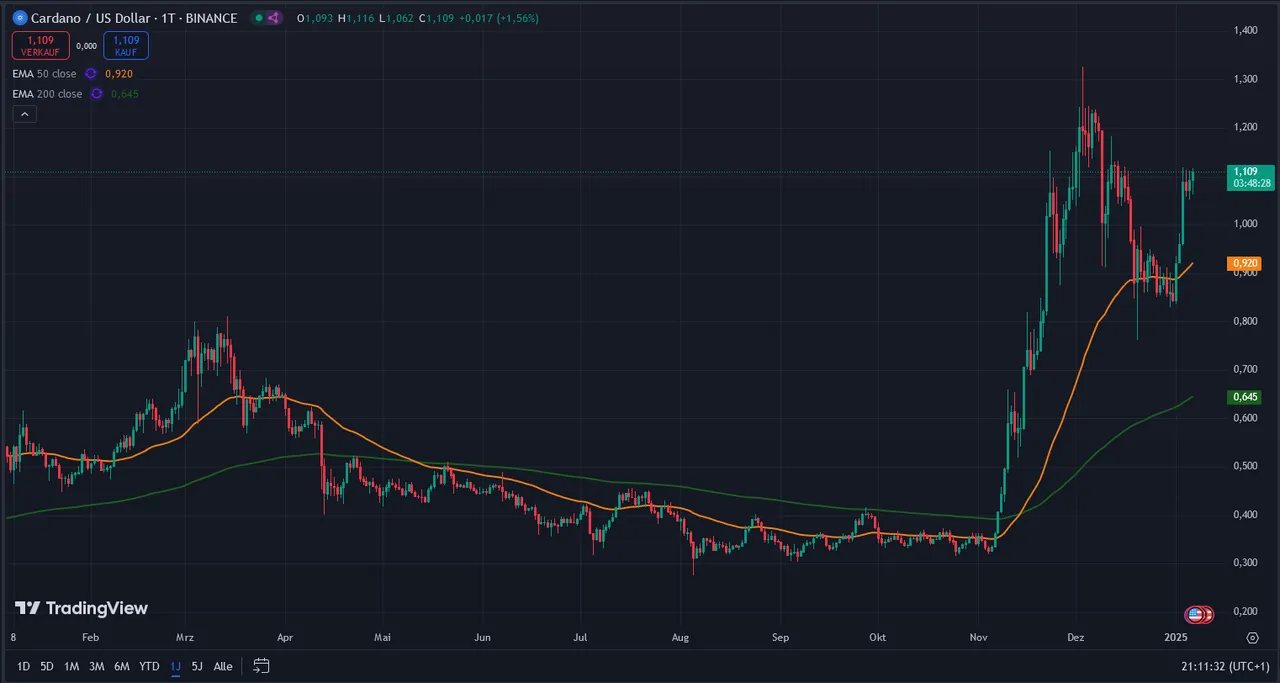Click the blue KAUF 1,109 buy button

point(126,45)
